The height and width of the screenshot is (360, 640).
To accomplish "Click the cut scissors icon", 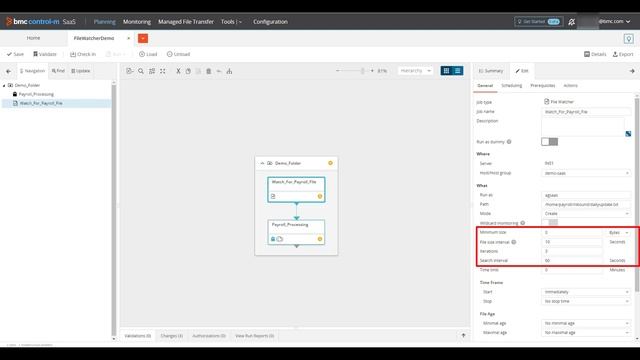I will click(x=178, y=71).
